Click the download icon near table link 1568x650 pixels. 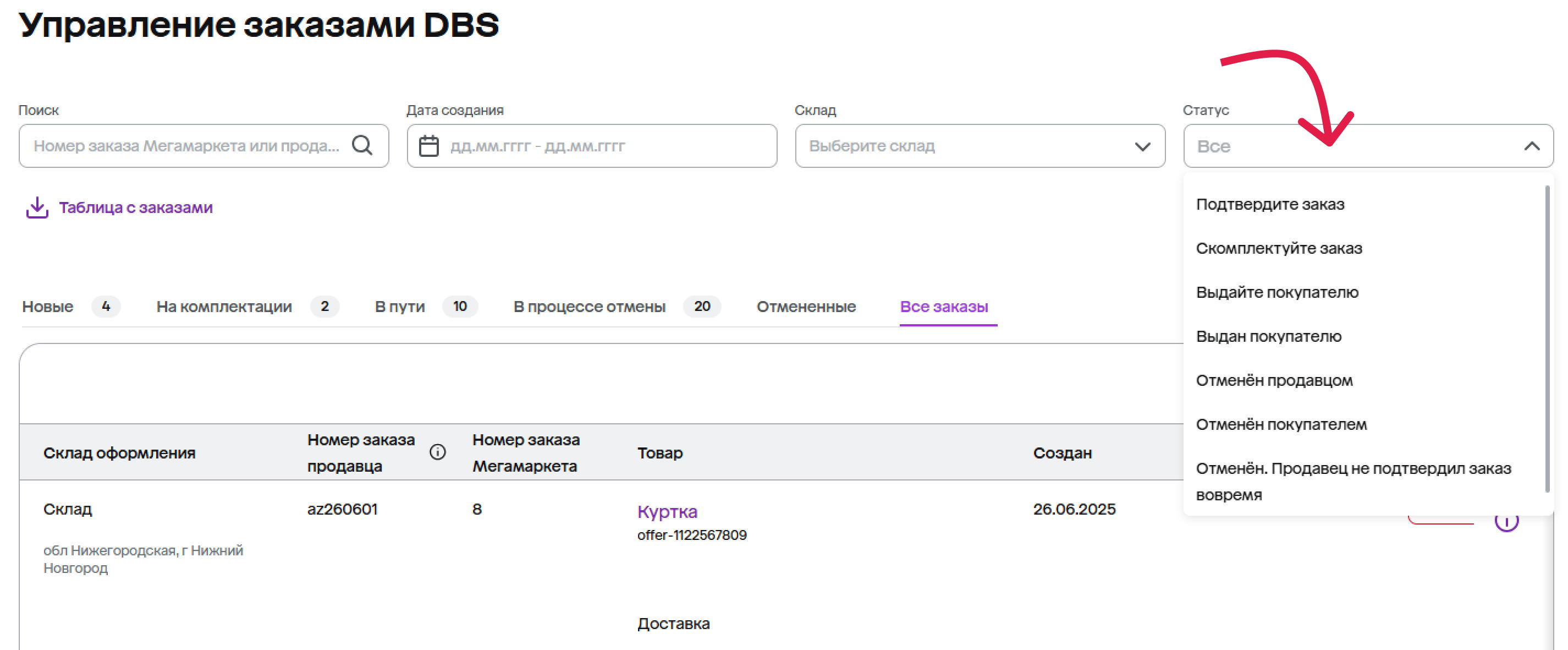coord(37,207)
